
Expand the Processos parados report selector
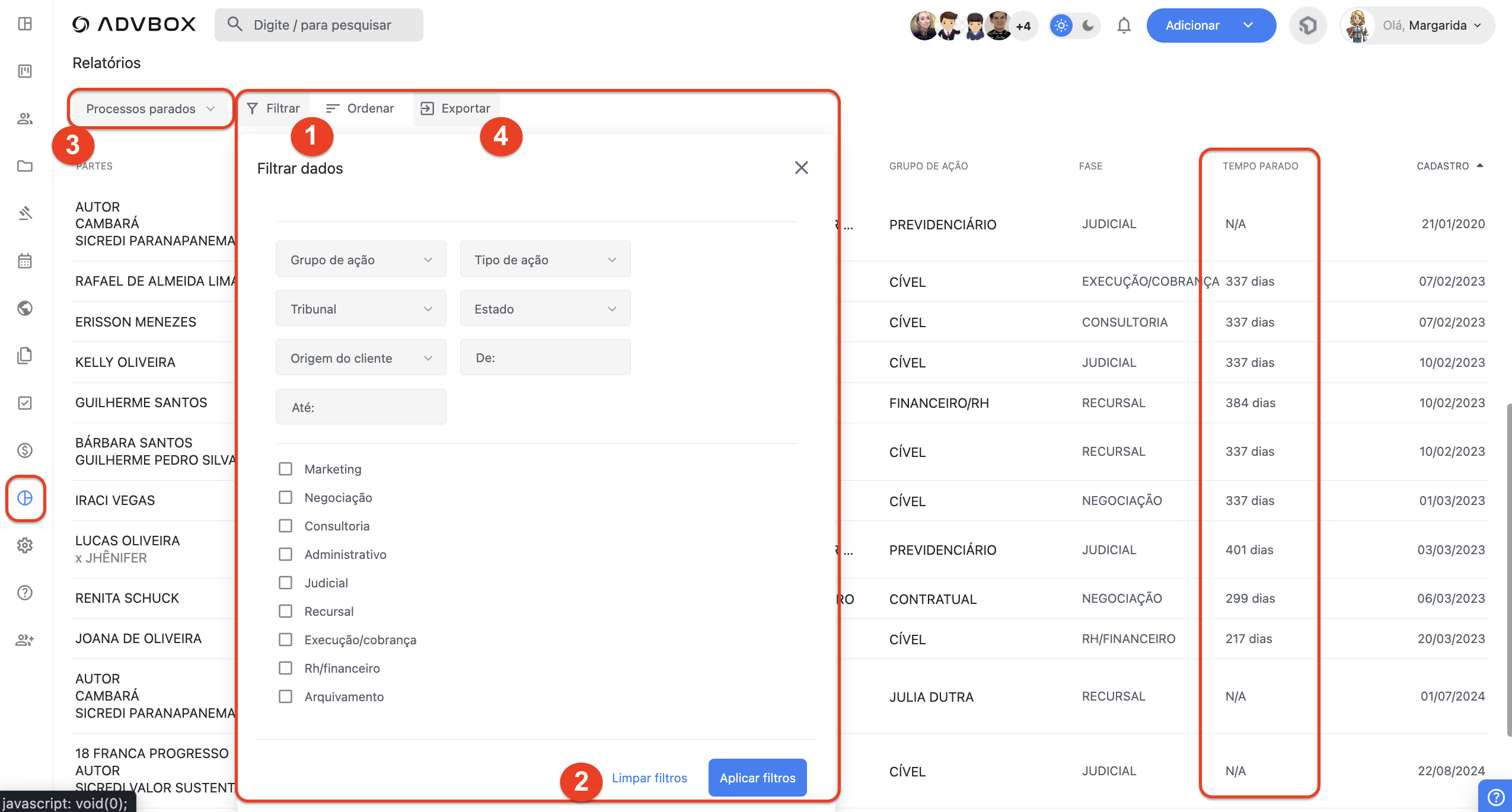[x=151, y=108]
